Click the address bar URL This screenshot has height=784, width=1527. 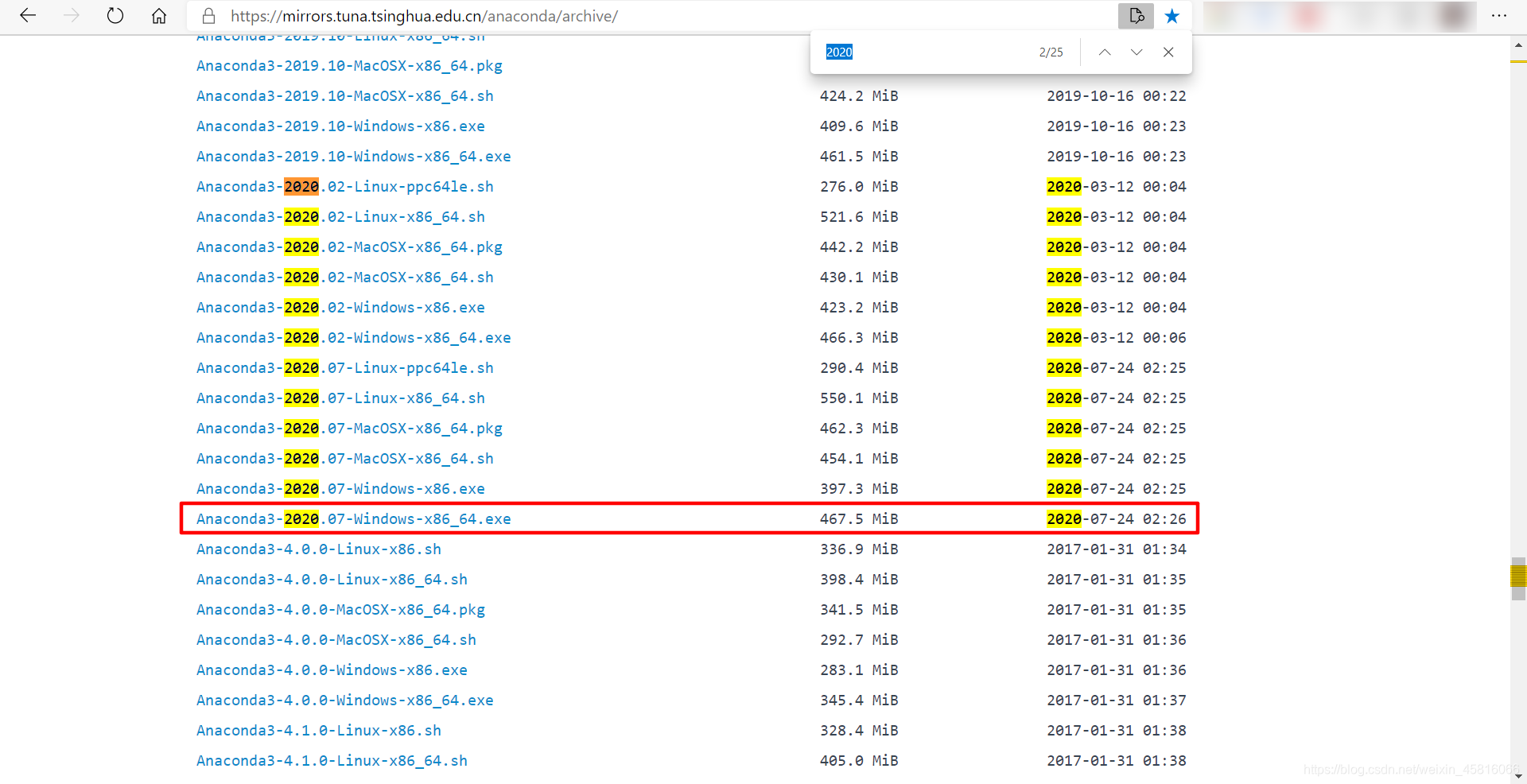click(x=424, y=16)
